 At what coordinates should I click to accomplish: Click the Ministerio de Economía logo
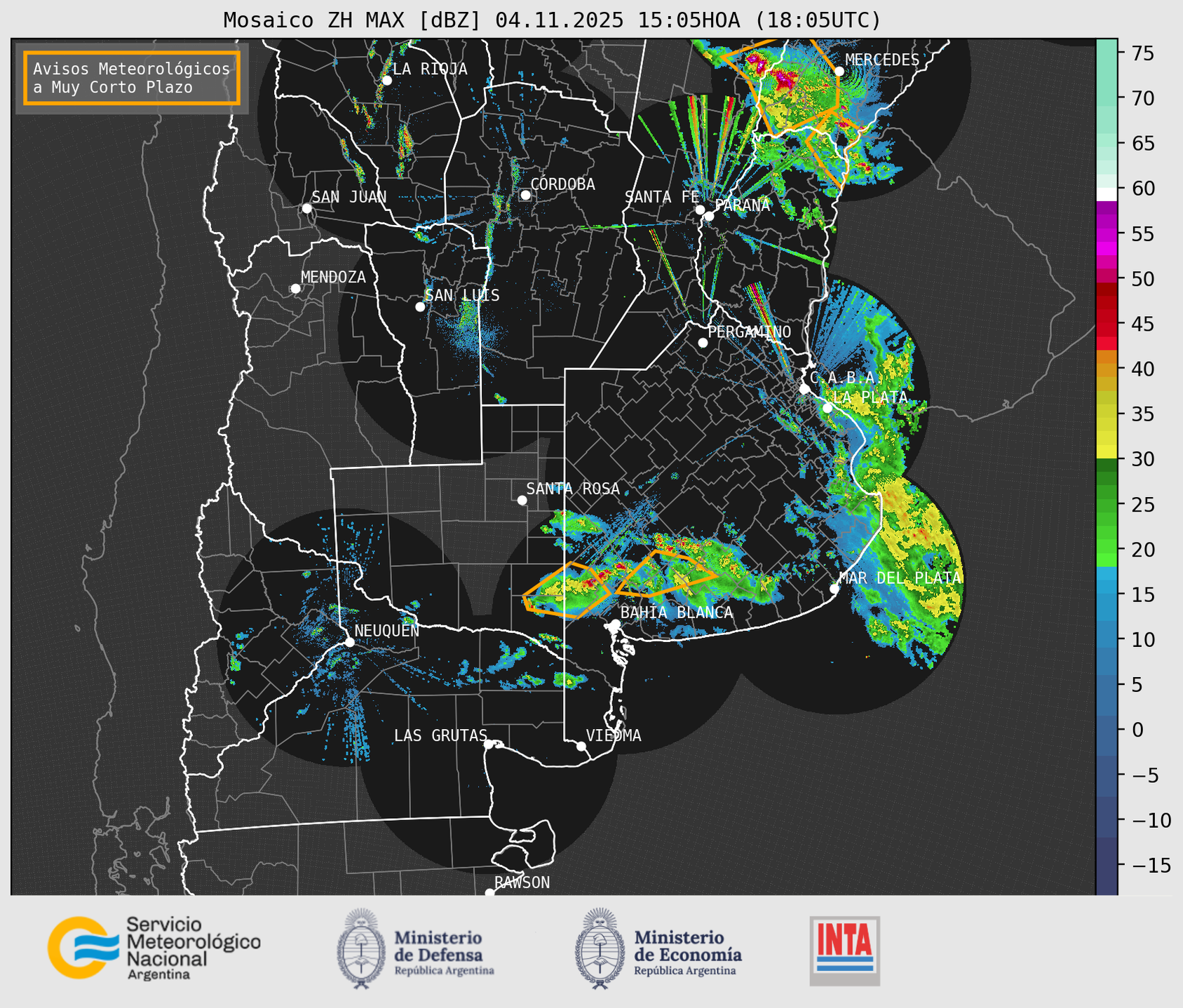(658, 948)
